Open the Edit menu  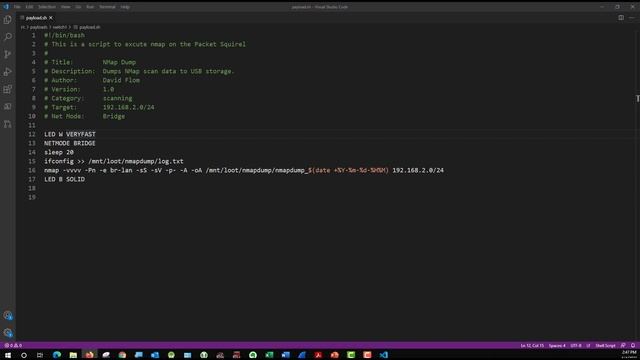[x=29, y=7]
